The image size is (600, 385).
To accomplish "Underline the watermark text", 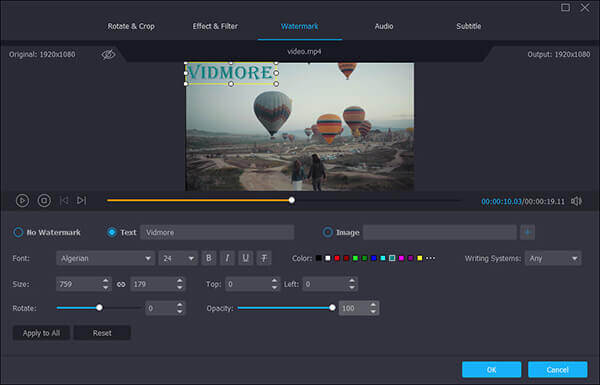I will coord(246,258).
